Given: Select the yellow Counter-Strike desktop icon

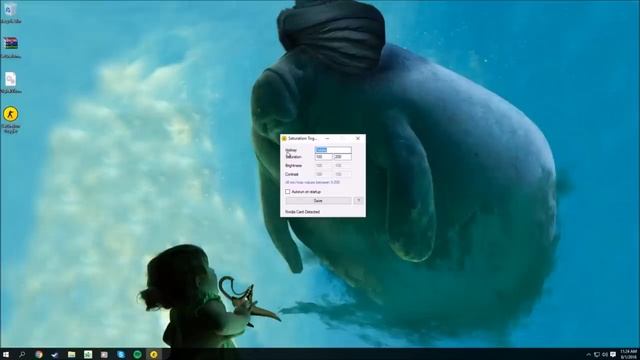Looking at the screenshot, I should pos(11,120).
